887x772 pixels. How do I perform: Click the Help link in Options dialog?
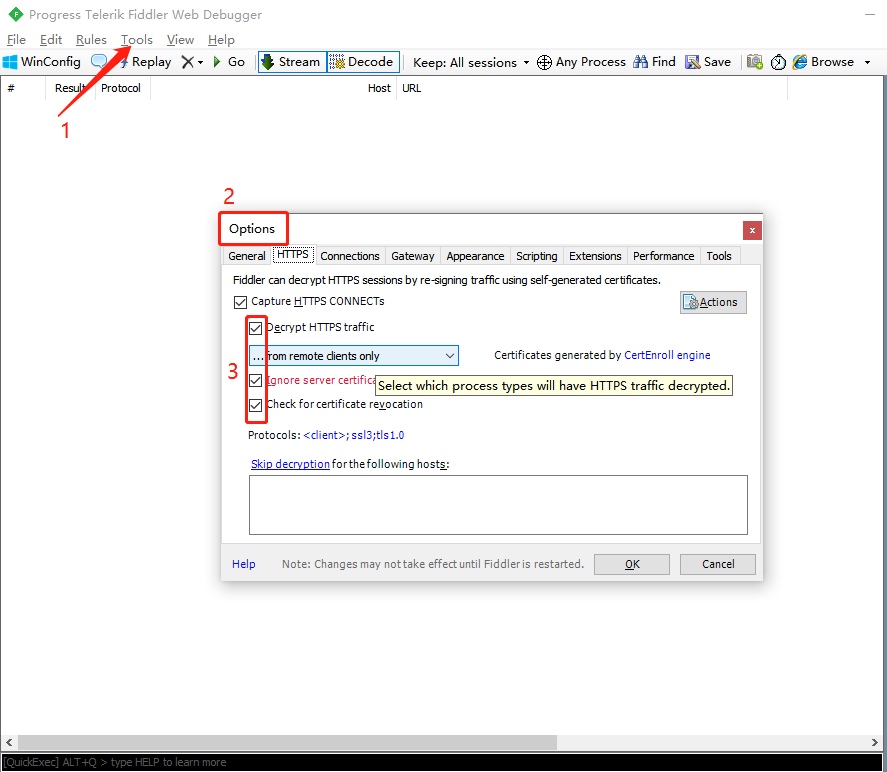[244, 564]
